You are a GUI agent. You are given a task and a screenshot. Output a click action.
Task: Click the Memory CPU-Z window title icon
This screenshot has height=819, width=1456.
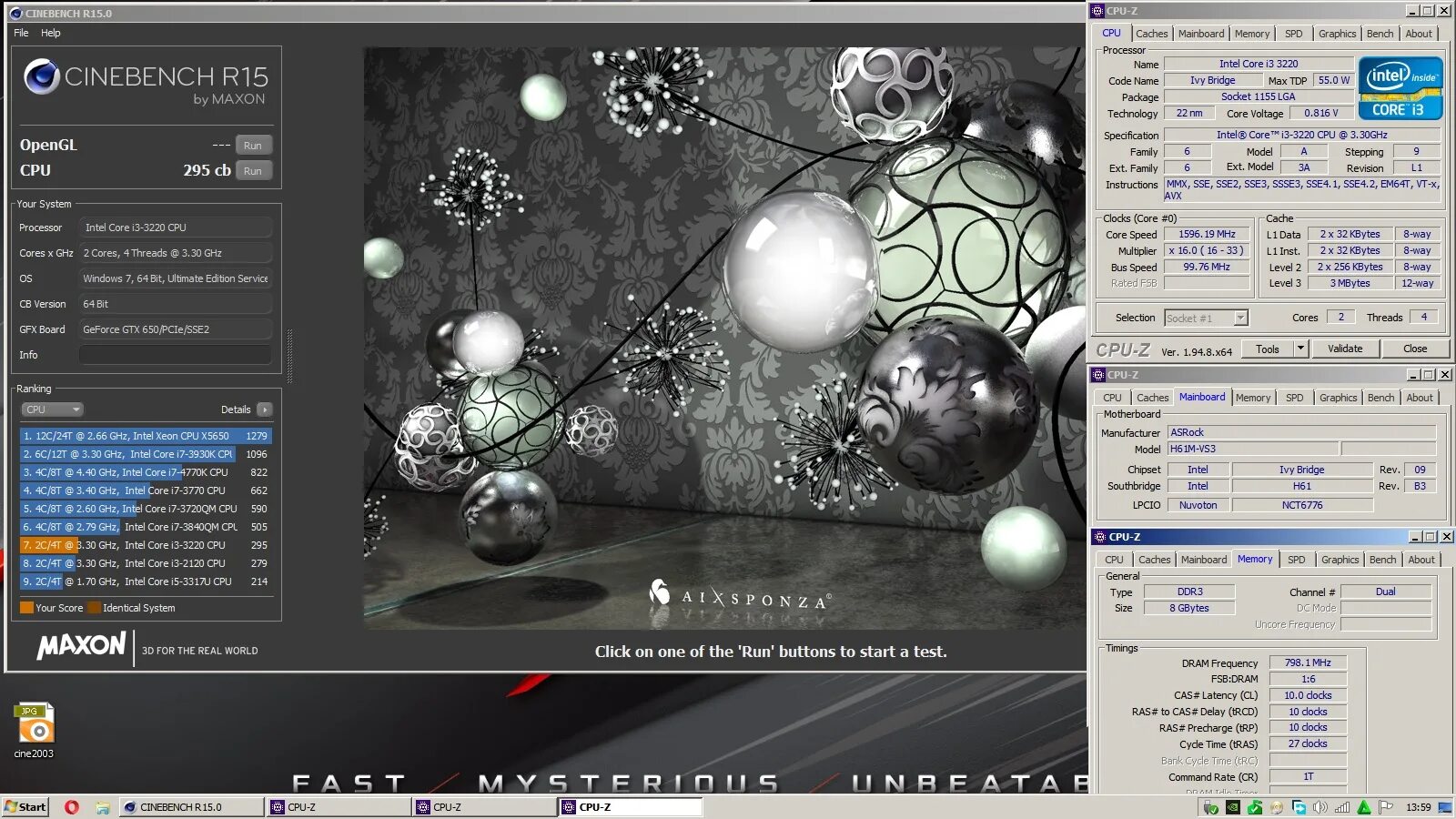tap(1100, 537)
